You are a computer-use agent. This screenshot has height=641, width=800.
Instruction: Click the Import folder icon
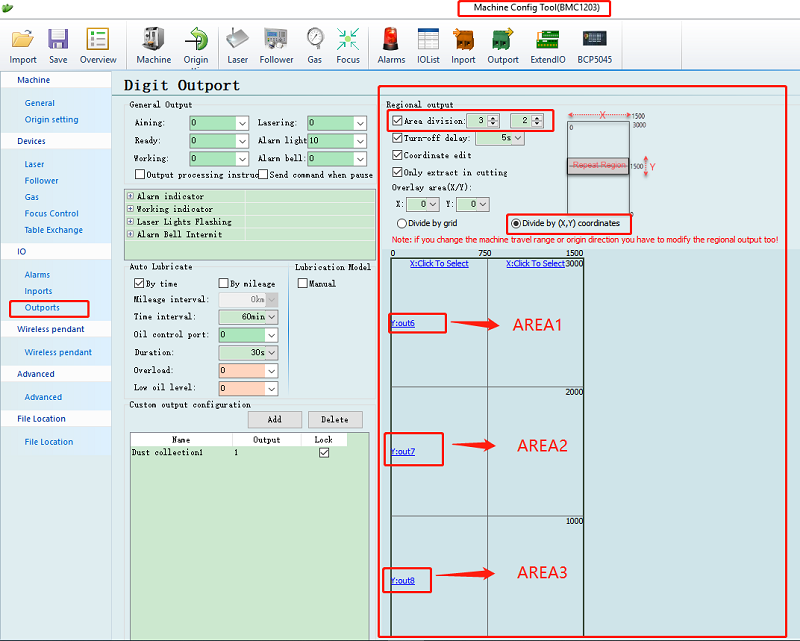tap(23, 40)
